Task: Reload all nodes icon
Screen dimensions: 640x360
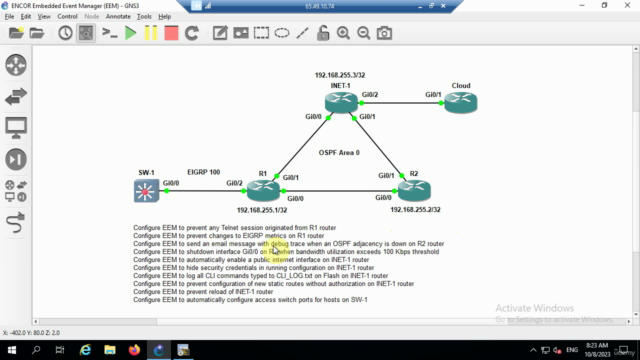Action: point(192,33)
